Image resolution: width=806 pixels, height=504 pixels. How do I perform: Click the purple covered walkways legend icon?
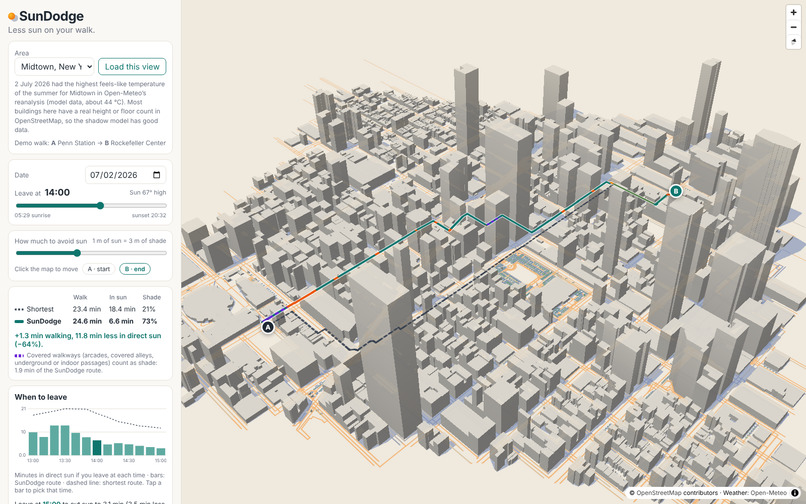19,355
